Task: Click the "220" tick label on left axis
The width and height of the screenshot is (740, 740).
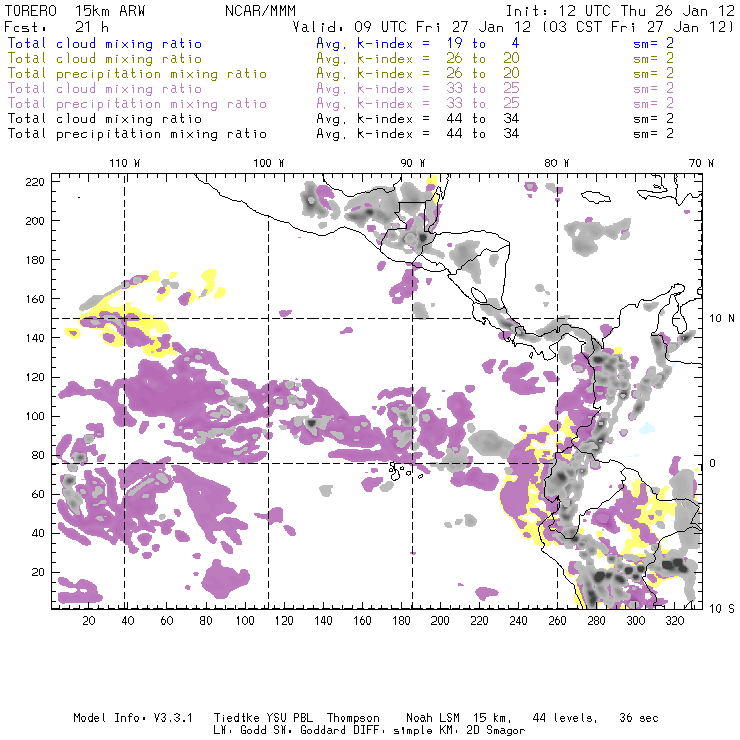Action: tap(35, 182)
